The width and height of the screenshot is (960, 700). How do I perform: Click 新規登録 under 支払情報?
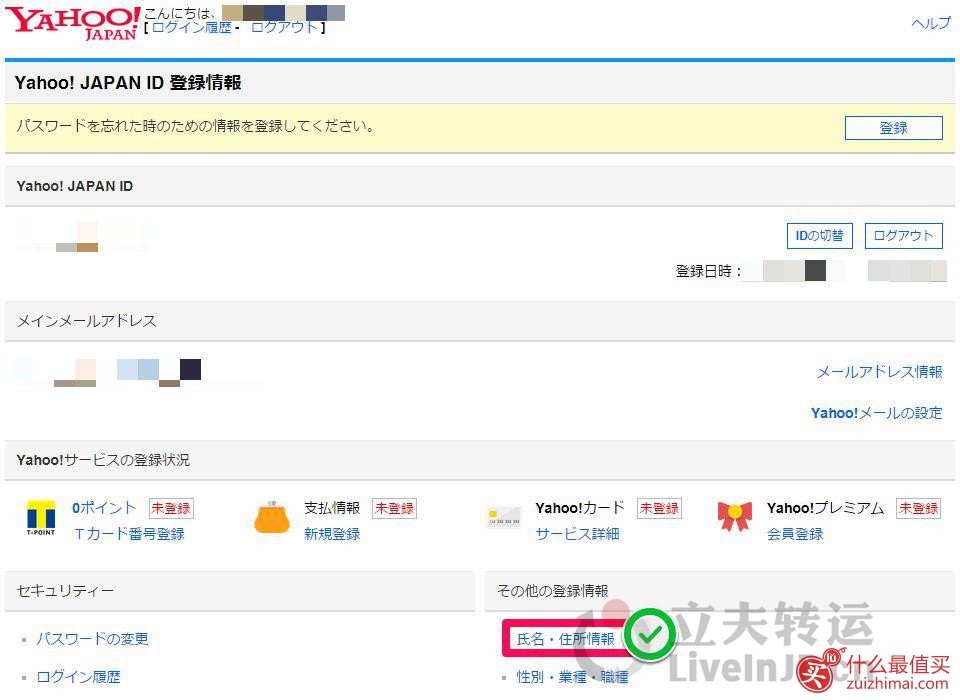(332, 534)
